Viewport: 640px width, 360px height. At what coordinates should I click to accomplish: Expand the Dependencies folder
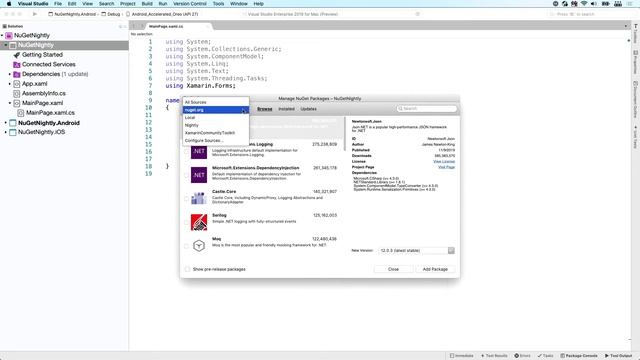tap(10, 74)
